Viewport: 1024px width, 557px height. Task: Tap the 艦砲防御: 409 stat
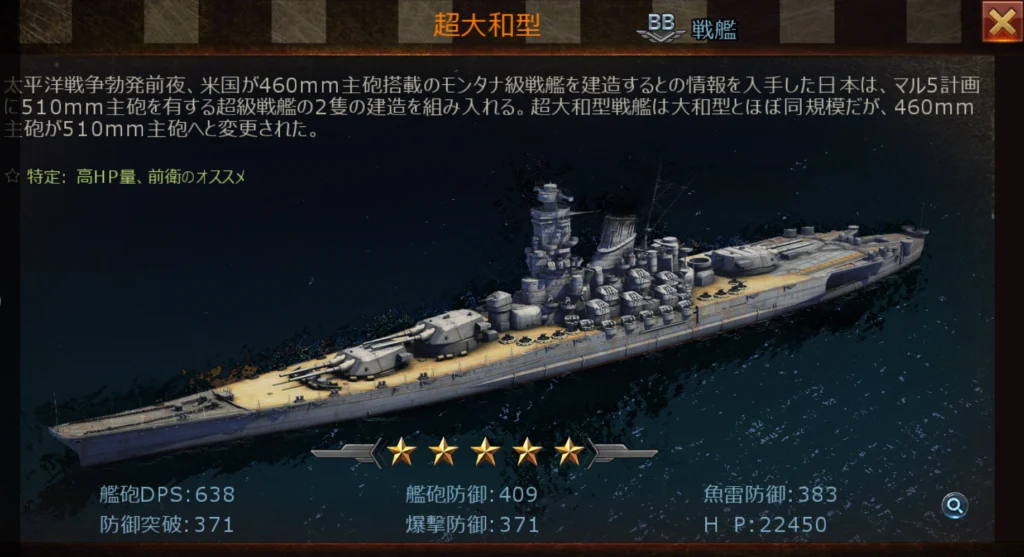pyautogui.click(x=472, y=494)
